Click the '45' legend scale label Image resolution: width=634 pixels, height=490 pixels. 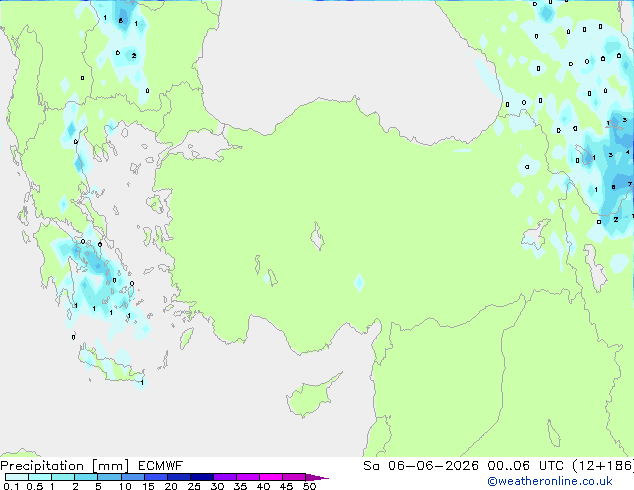coord(286,486)
